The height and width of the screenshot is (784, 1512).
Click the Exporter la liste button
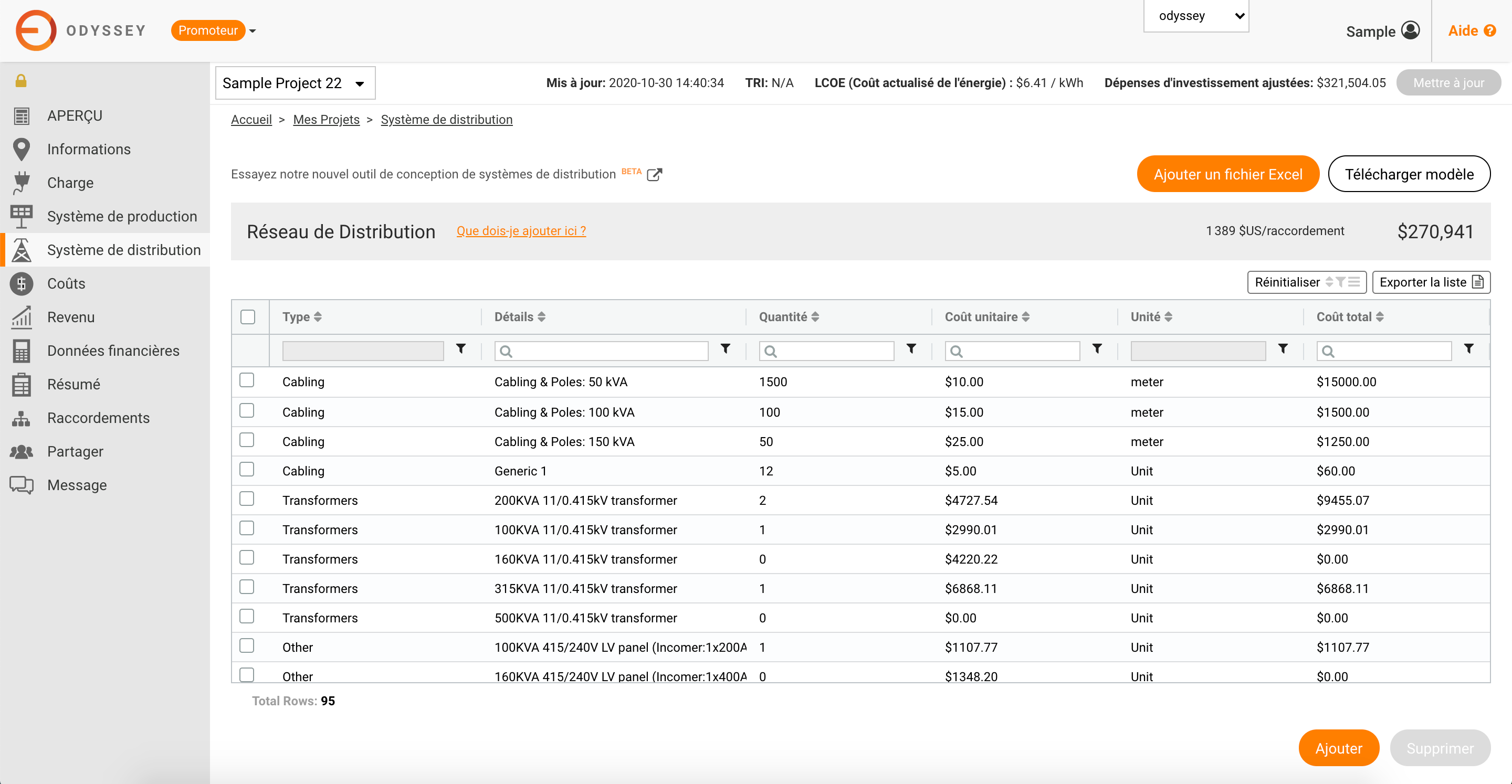pyautogui.click(x=1431, y=282)
